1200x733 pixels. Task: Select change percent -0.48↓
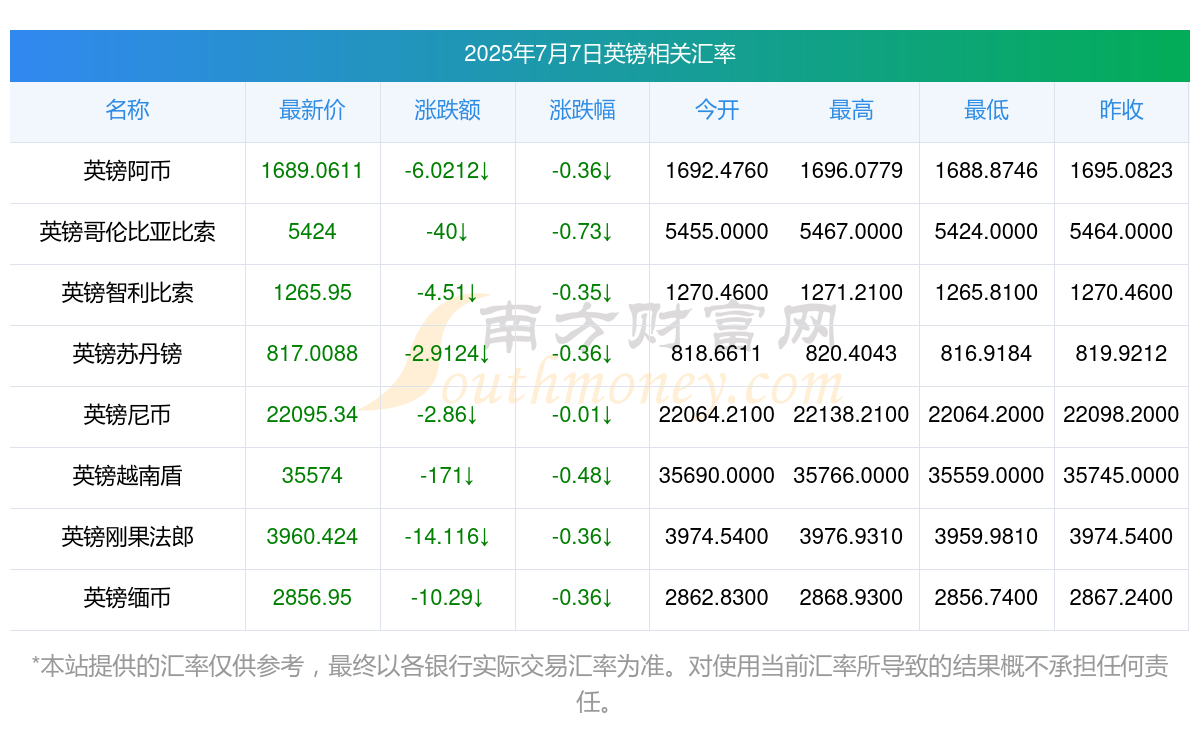pyautogui.click(x=582, y=476)
